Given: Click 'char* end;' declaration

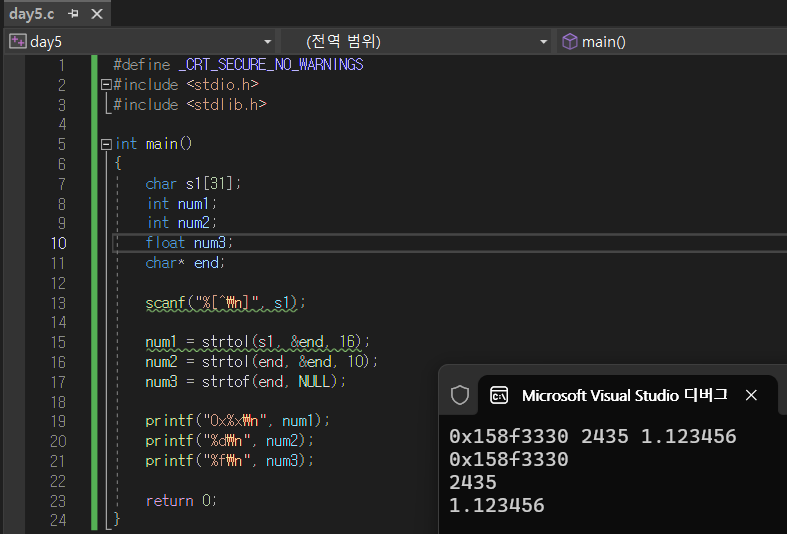Looking at the screenshot, I should 185,262.
